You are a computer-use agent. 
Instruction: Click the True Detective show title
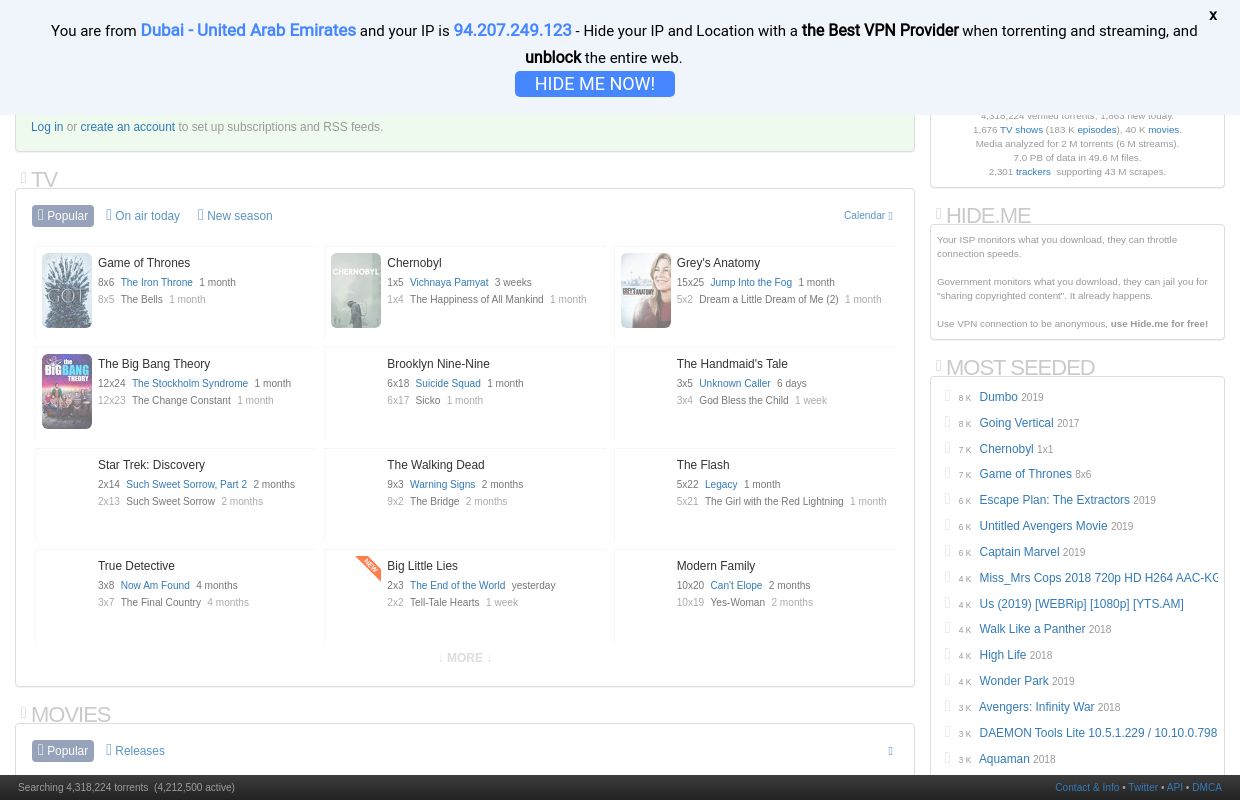(x=136, y=566)
